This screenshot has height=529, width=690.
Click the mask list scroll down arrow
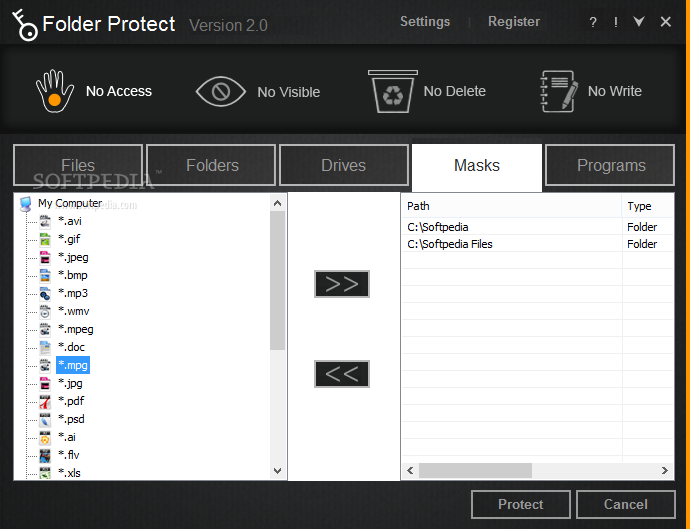coord(277,471)
